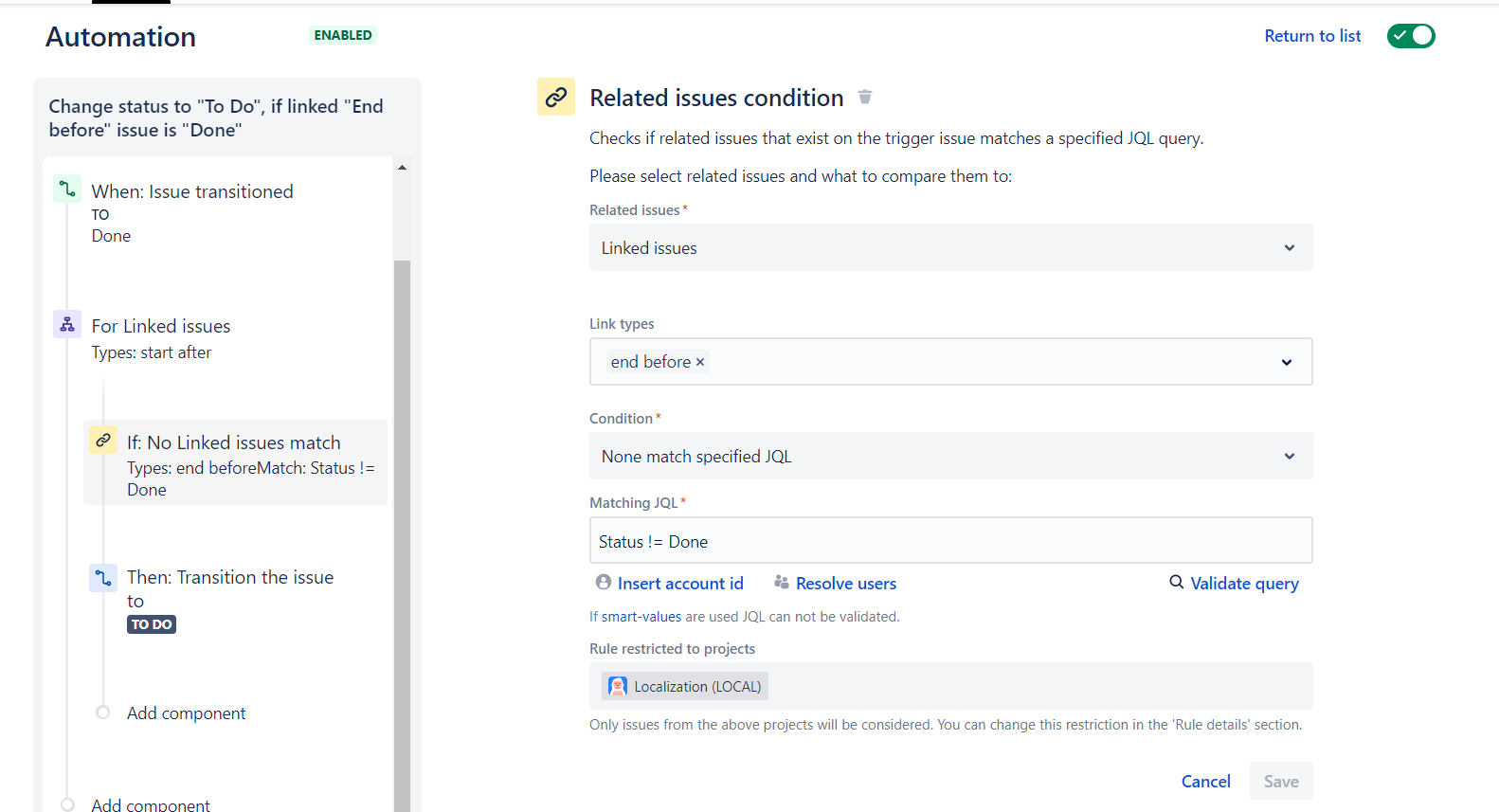The height and width of the screenshot is (812, 1499).
Task: Click the Matching JQL input field
Action: point(950,541)
